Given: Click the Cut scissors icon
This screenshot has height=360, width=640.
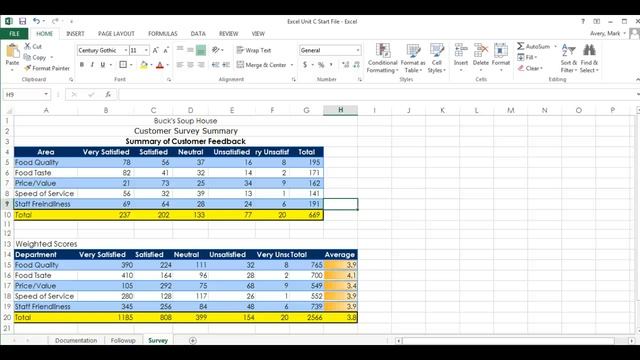Looking at the screenshot, I should pyautogui.click(x=27, y=46).
